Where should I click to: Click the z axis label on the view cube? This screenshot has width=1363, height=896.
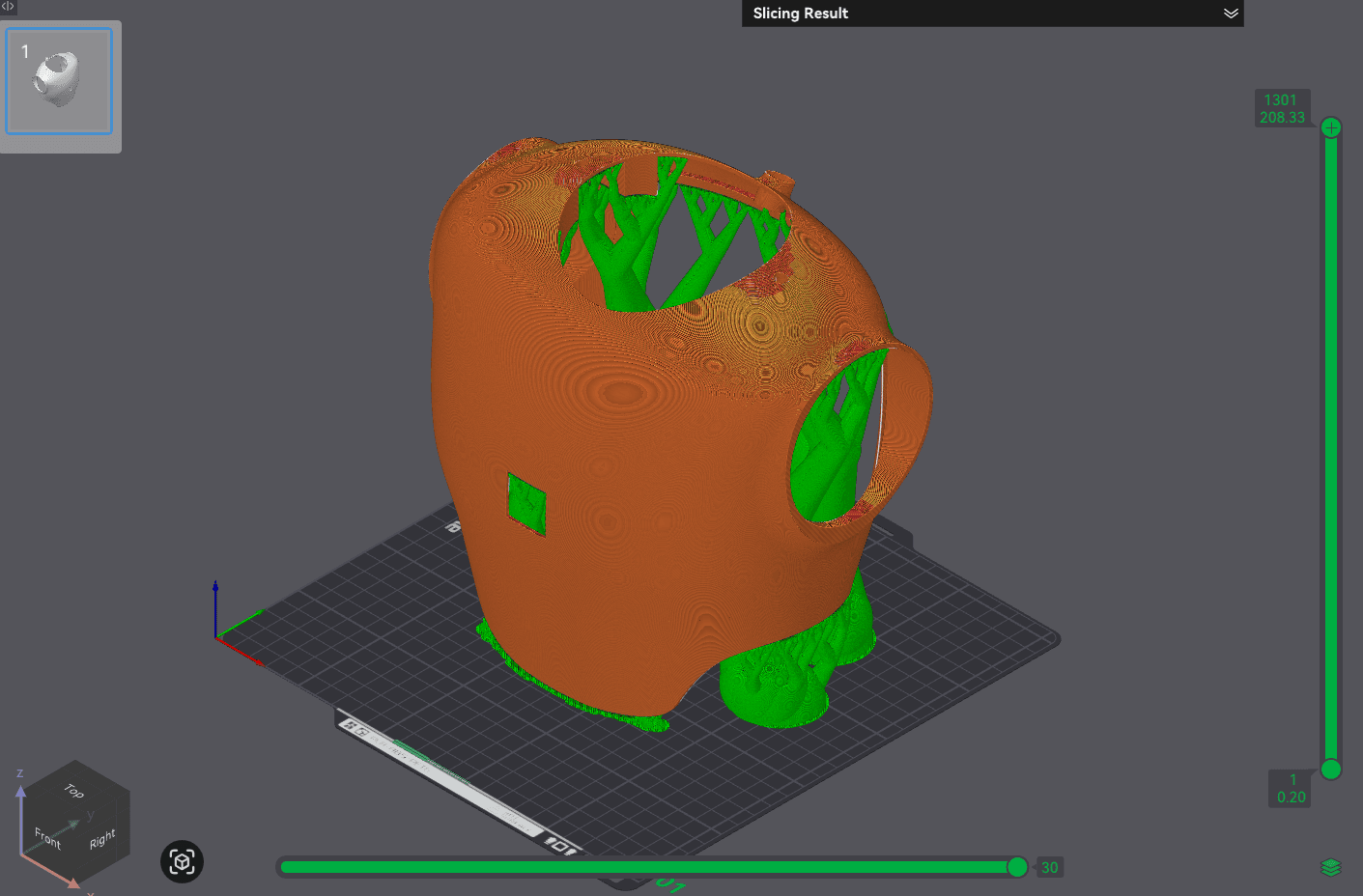[x=19, y=772]
